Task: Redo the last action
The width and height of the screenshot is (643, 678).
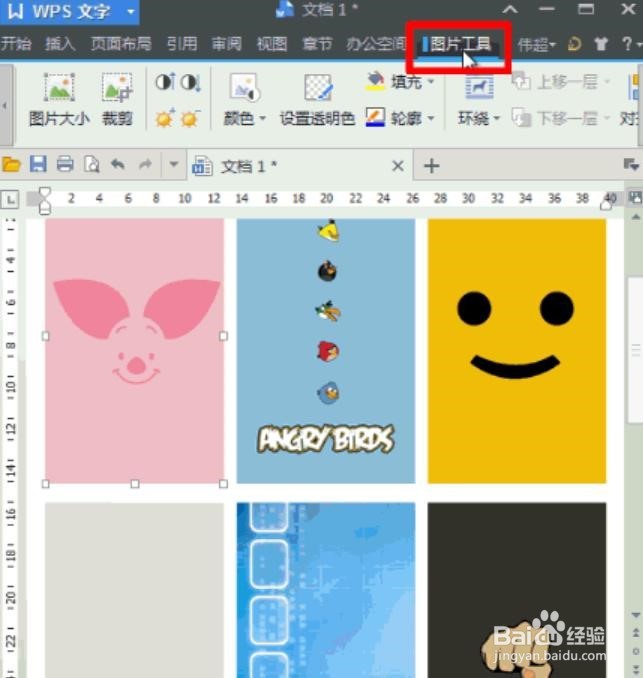Action: (x=145, y=165)
